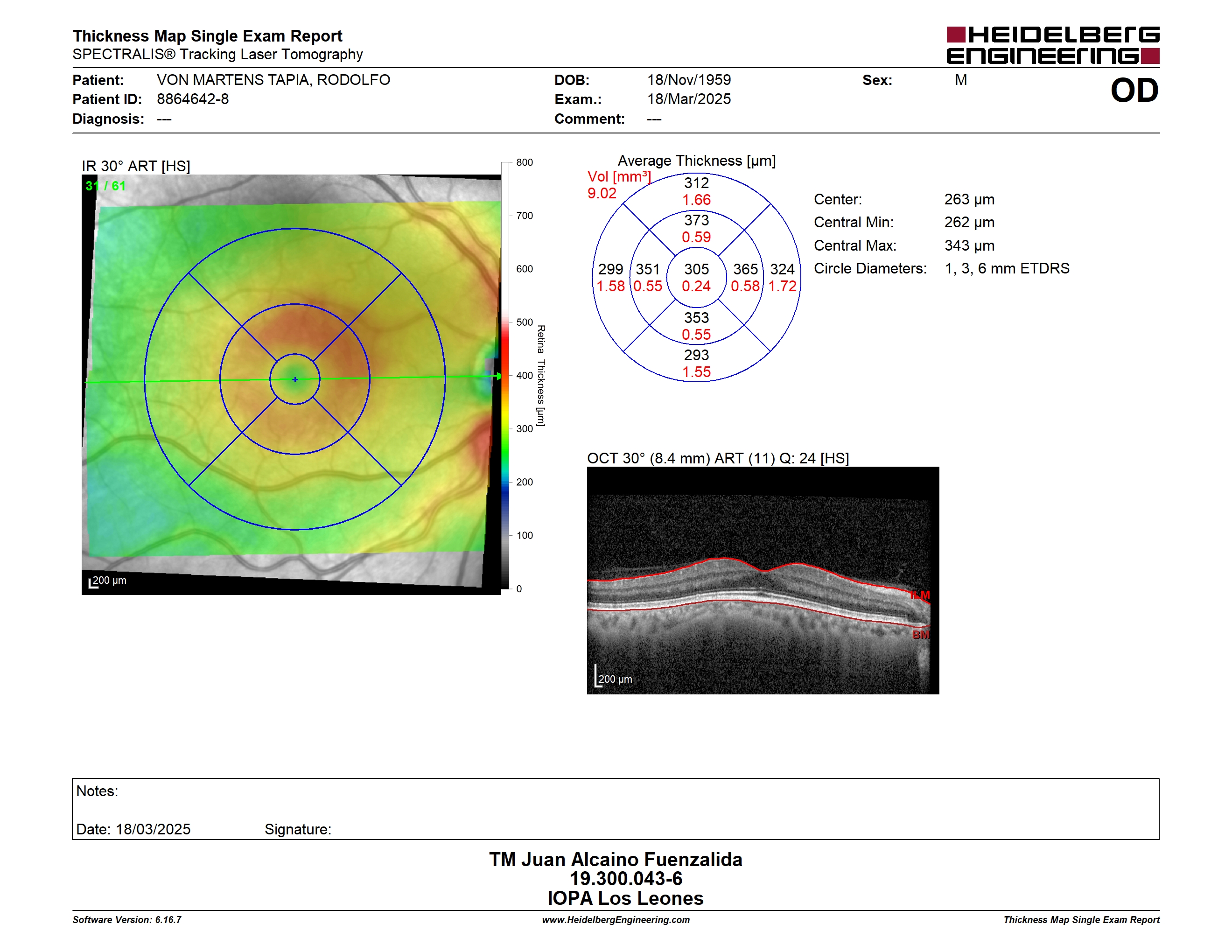This screenshot has width=1232, height=952.
Task: Click outer superior volume 1.66
Action: (696, 200)
